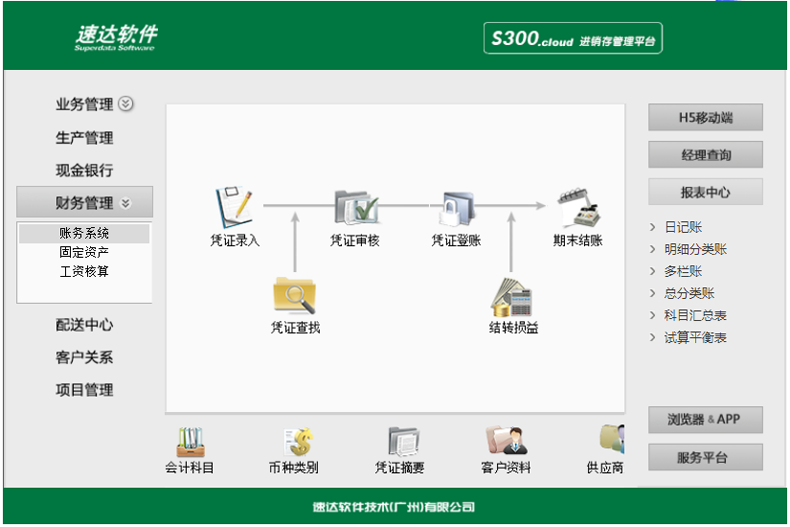Select the 现金银行 menu
This screenshot has width=790, height=527.
[84, 170]
